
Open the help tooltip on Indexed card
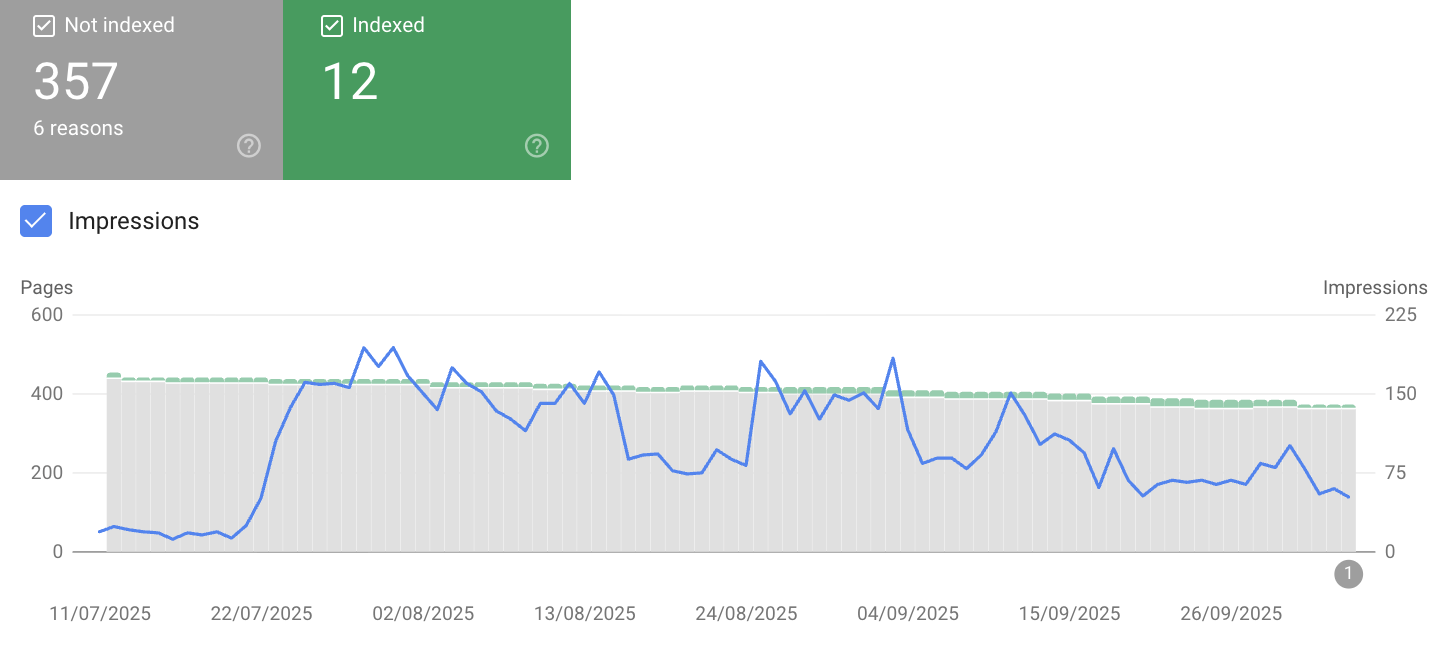click(x=536, y=146)
